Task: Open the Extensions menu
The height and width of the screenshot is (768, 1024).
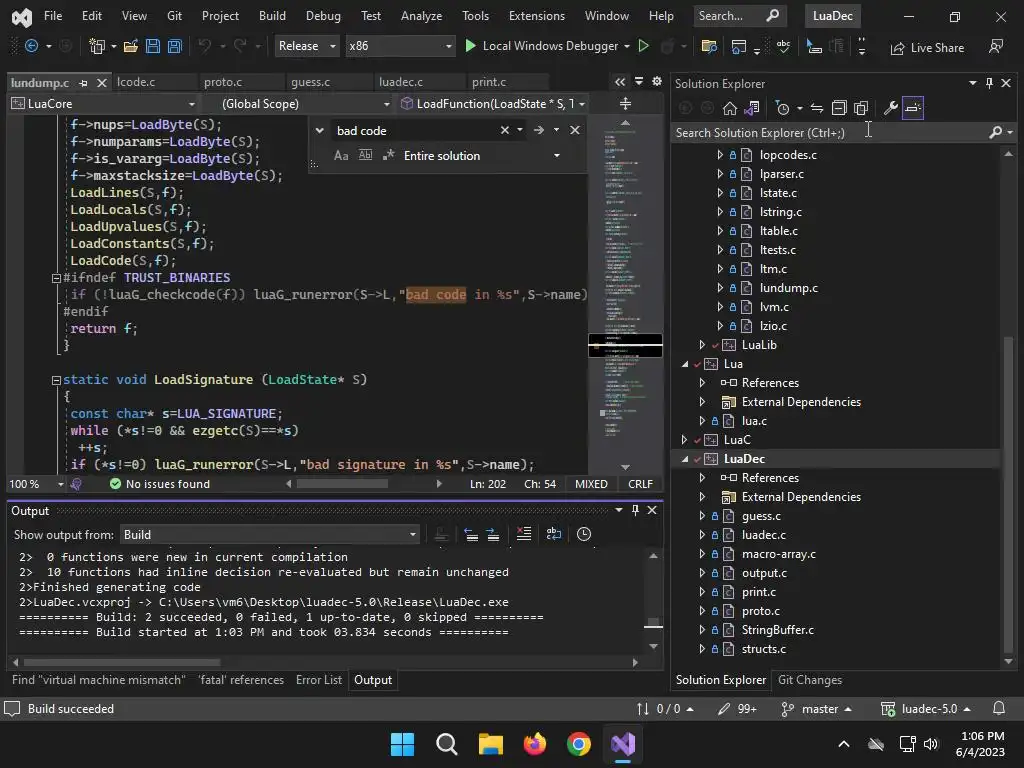Action: coord(537,16)
